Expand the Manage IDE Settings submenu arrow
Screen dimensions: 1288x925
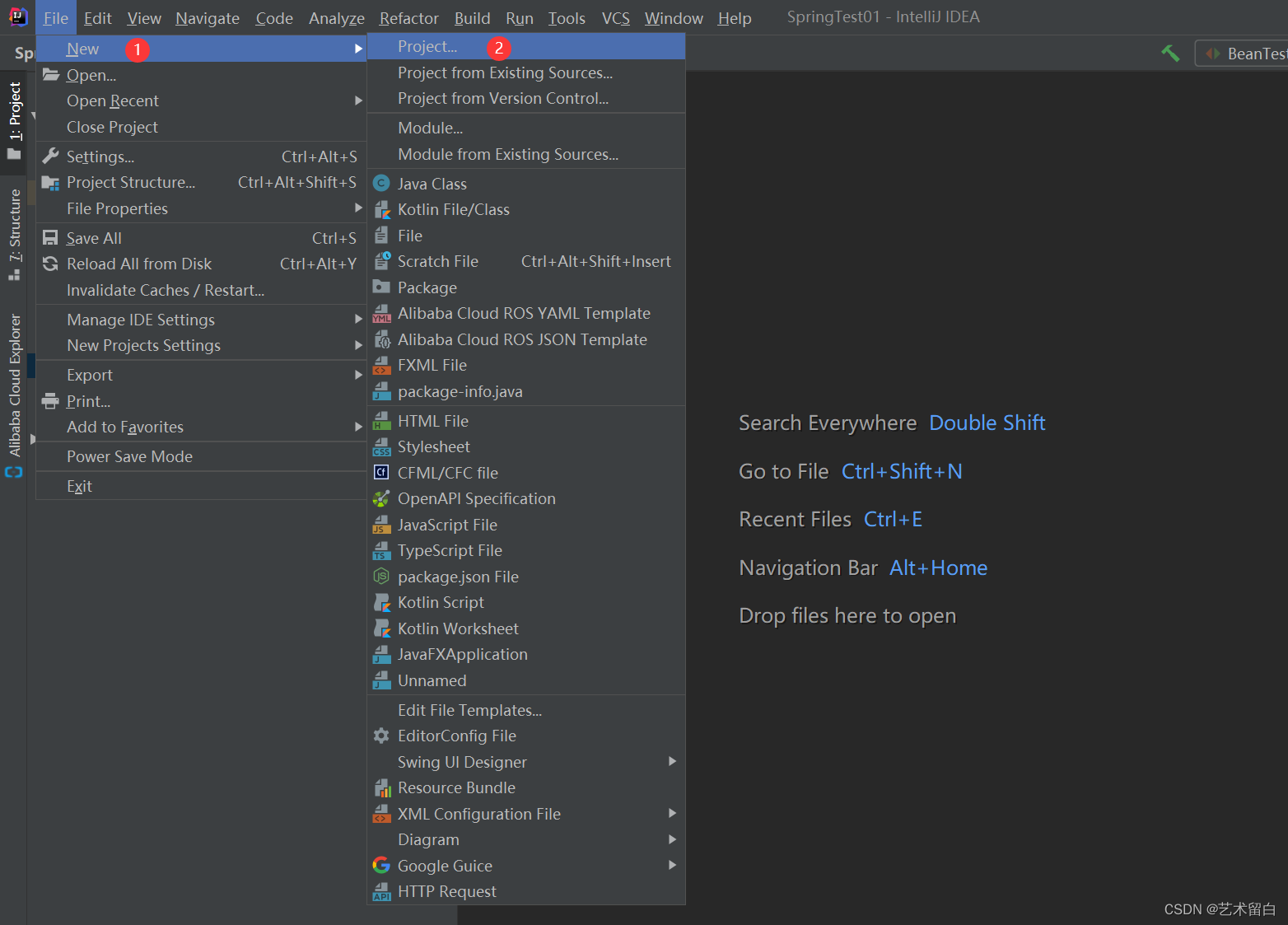pyautogui.click(x=358, y=320)
